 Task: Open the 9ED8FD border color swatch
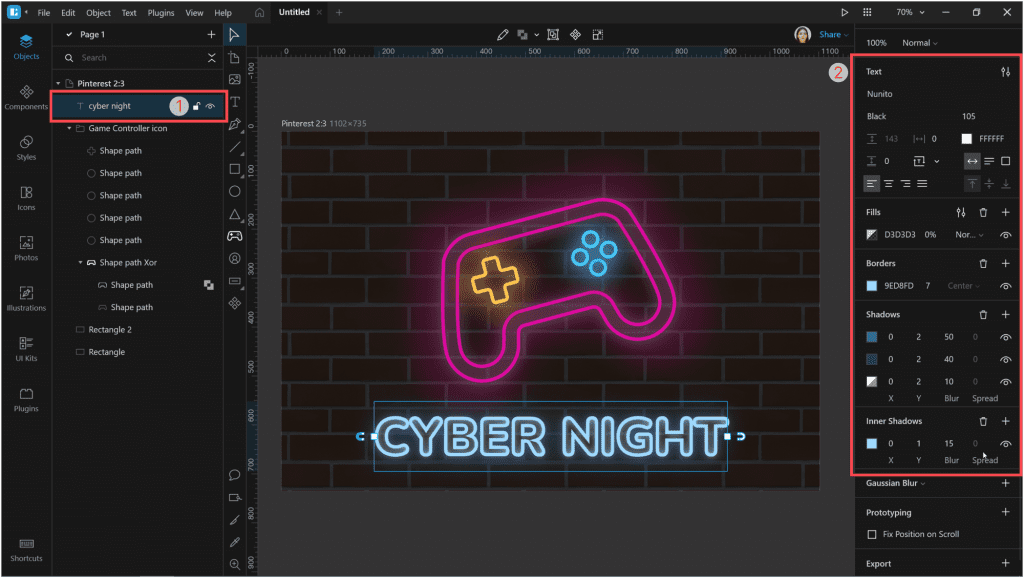coord(871,286)
